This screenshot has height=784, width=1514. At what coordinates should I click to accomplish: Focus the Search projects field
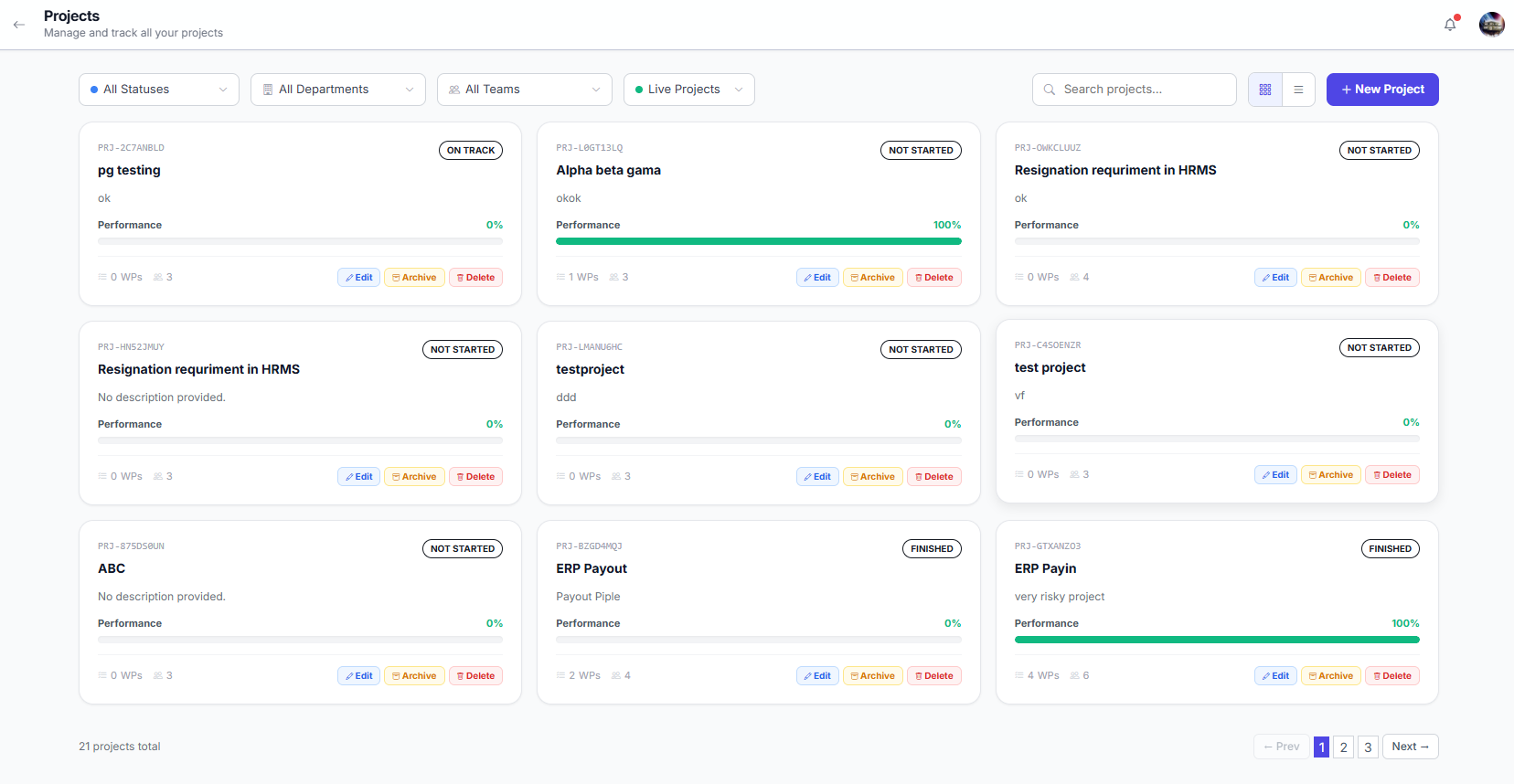pyautogui.click(x=1135, y=90)
